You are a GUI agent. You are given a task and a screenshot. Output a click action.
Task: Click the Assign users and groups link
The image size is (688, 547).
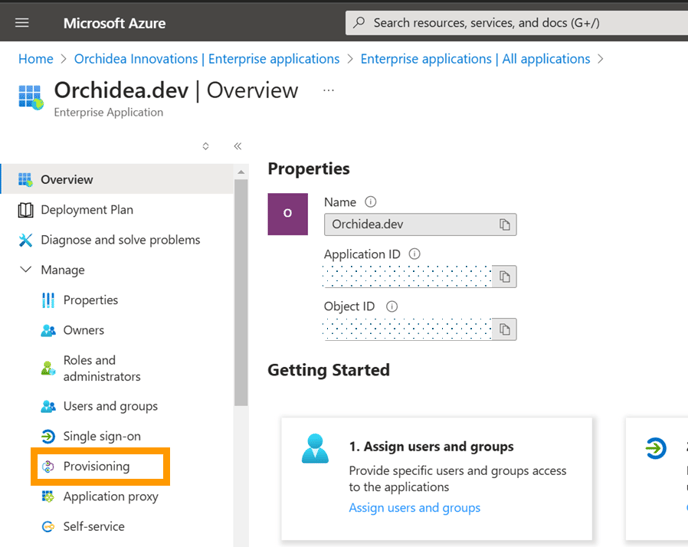(x=415, y=508)
